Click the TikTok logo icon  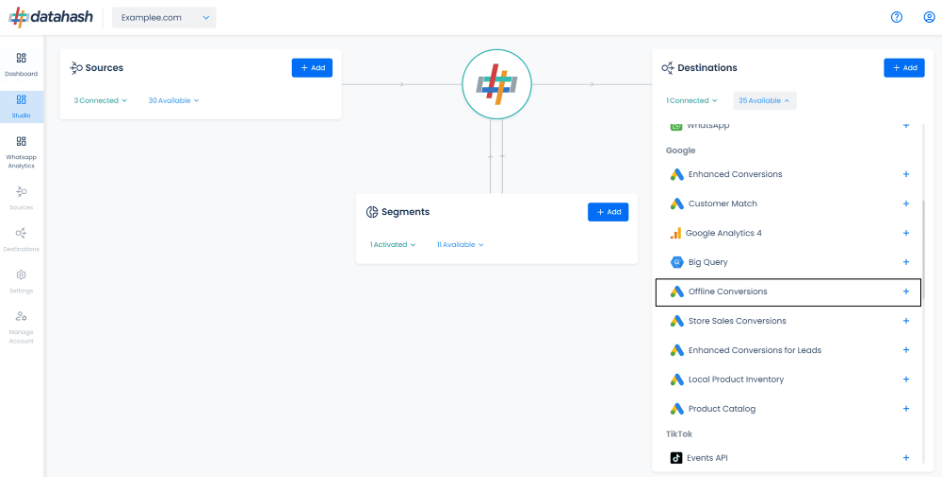click(x=676, y=458)
